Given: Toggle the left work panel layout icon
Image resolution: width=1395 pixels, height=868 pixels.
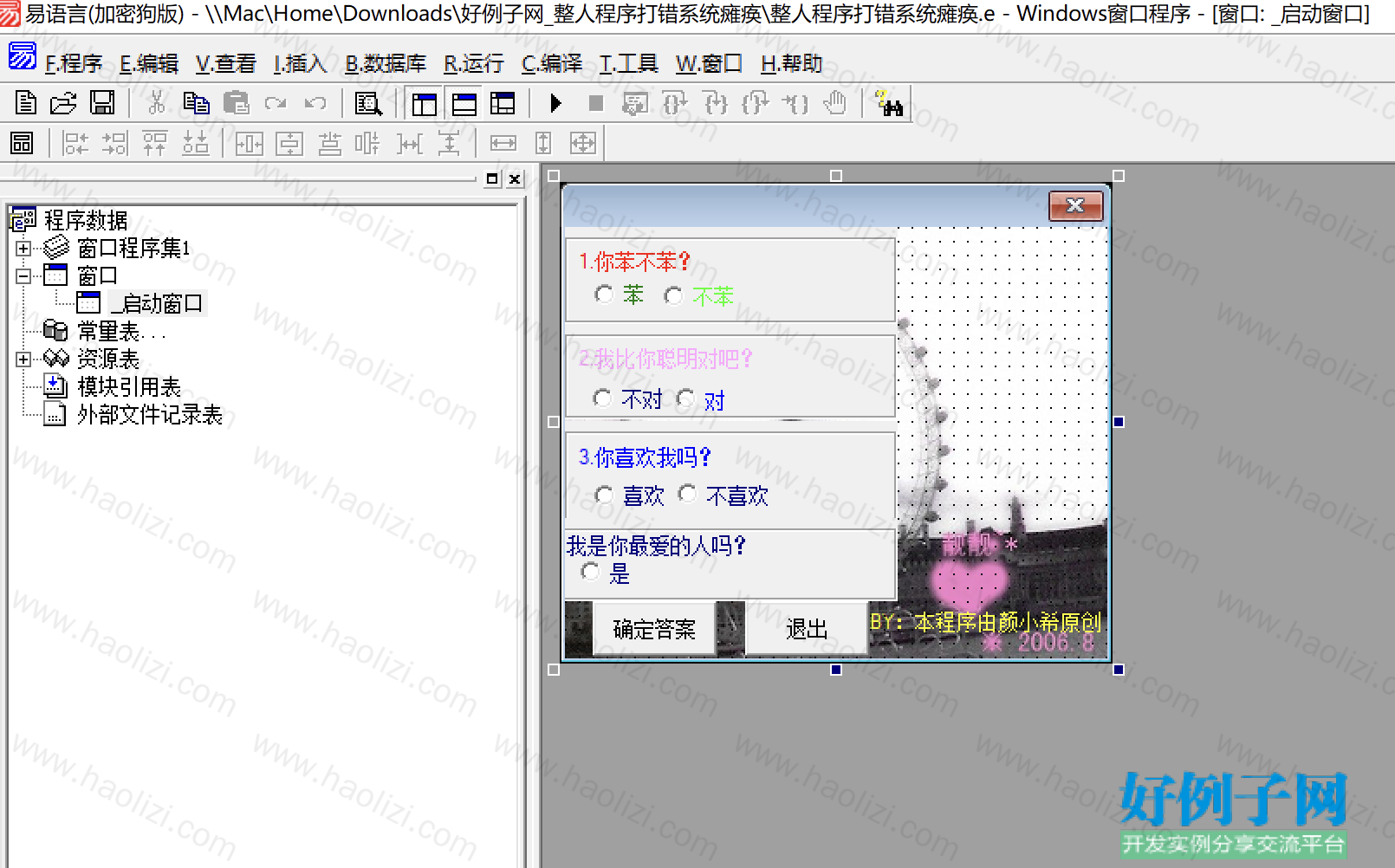Looking at the screenshot, I should 425,104.
